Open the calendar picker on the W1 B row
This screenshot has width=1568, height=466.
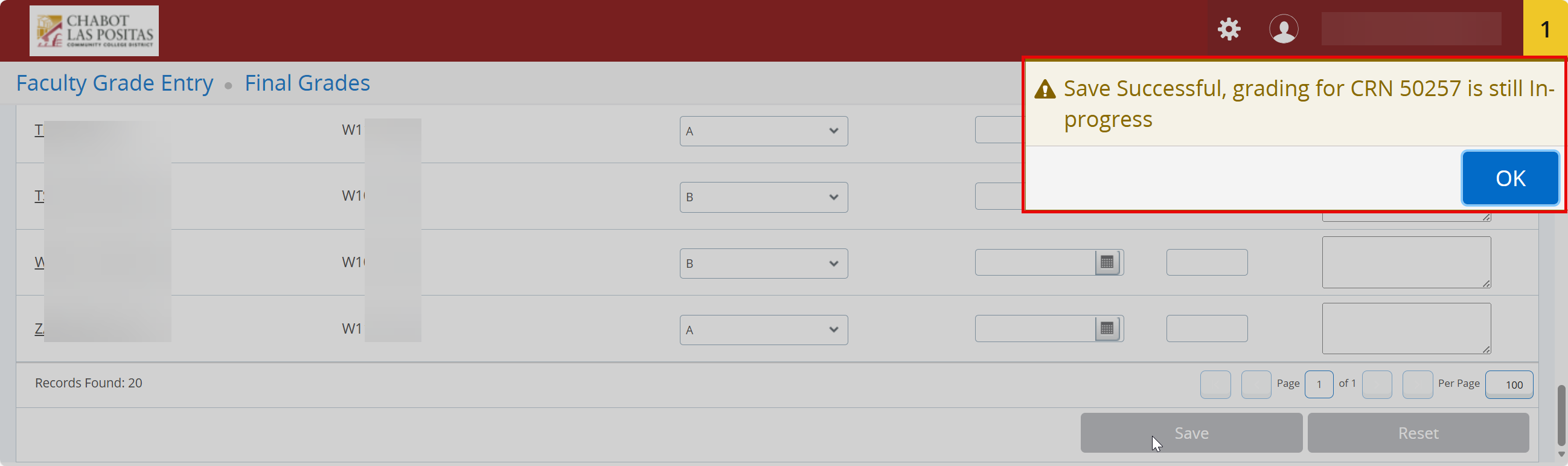pyautogui.click(x=1107, y=262)
